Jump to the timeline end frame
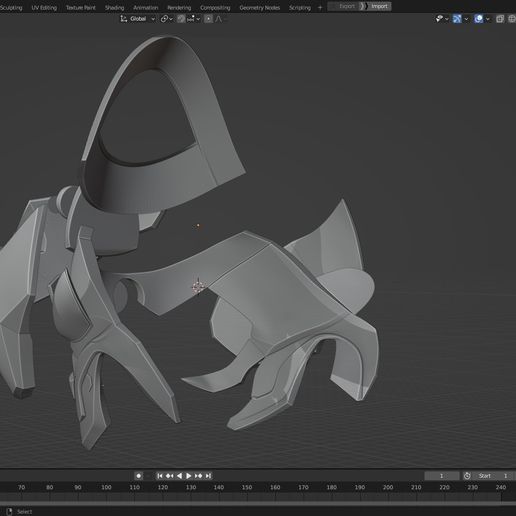 [208, 476]
